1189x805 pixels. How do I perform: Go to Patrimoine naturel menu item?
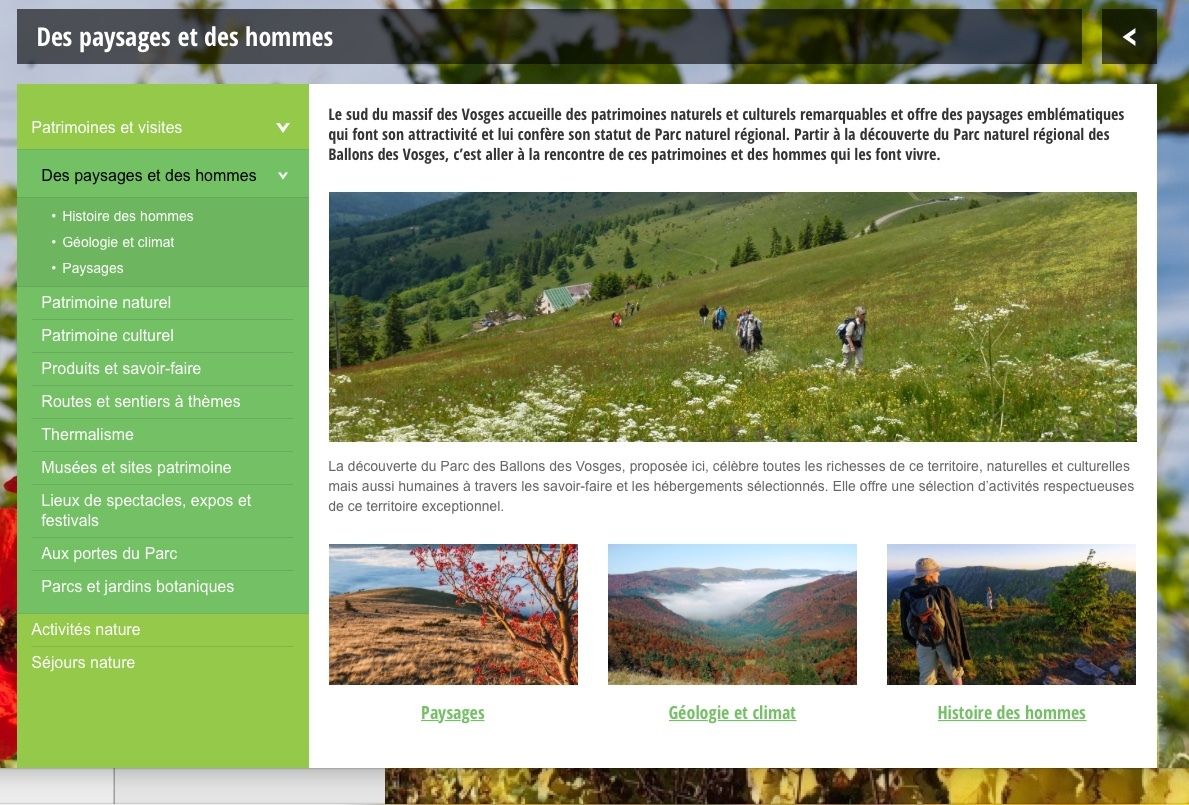click(105, 302)
